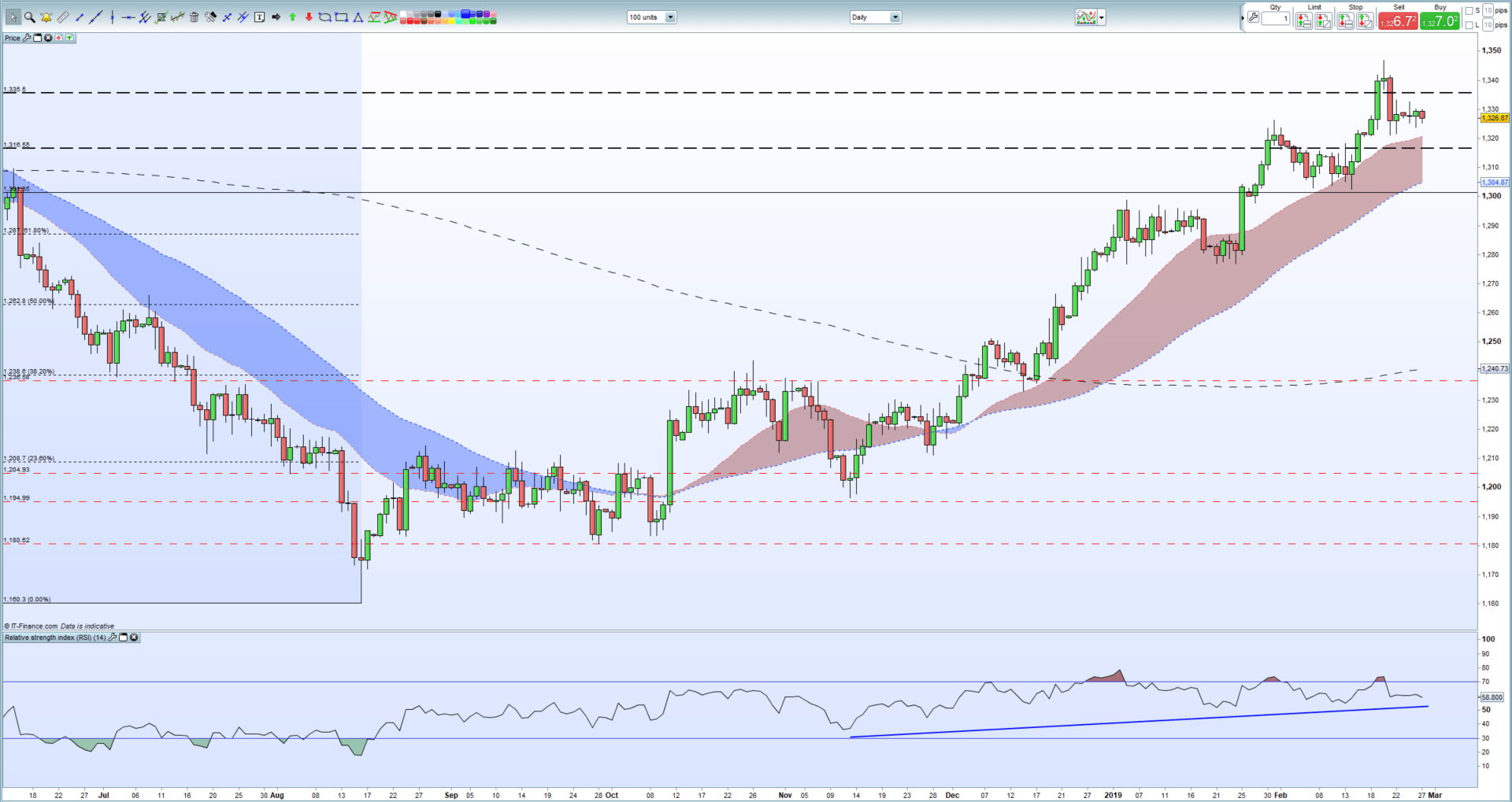The height and width of the screenshot is (802, 1512).
Task: Select the black right arrow marker tool
Action: coord(276,17)
